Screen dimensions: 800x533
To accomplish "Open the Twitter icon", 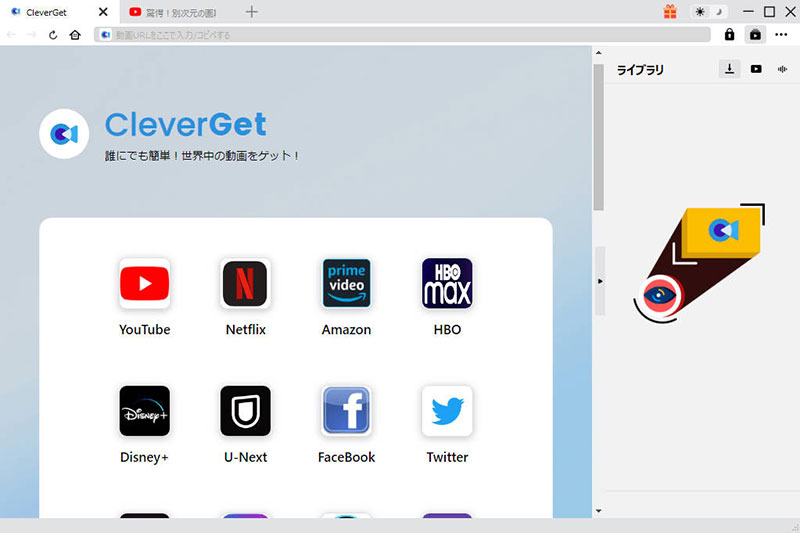I will pyautogui.click(x=447, y=411).
